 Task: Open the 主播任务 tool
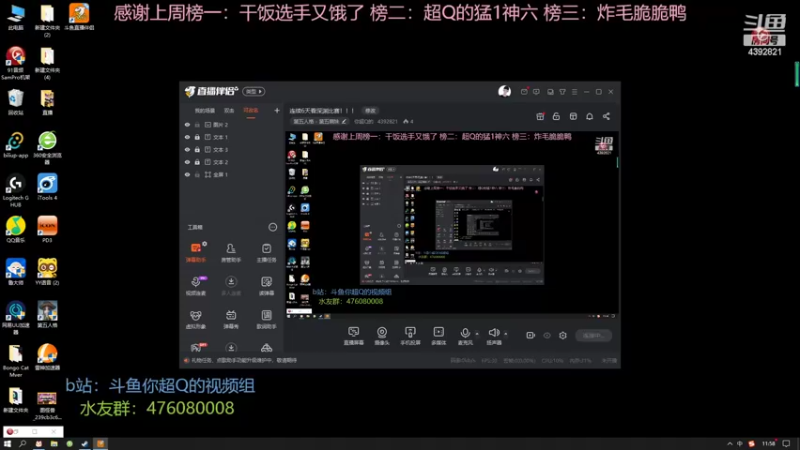click(x=266, y=253)
